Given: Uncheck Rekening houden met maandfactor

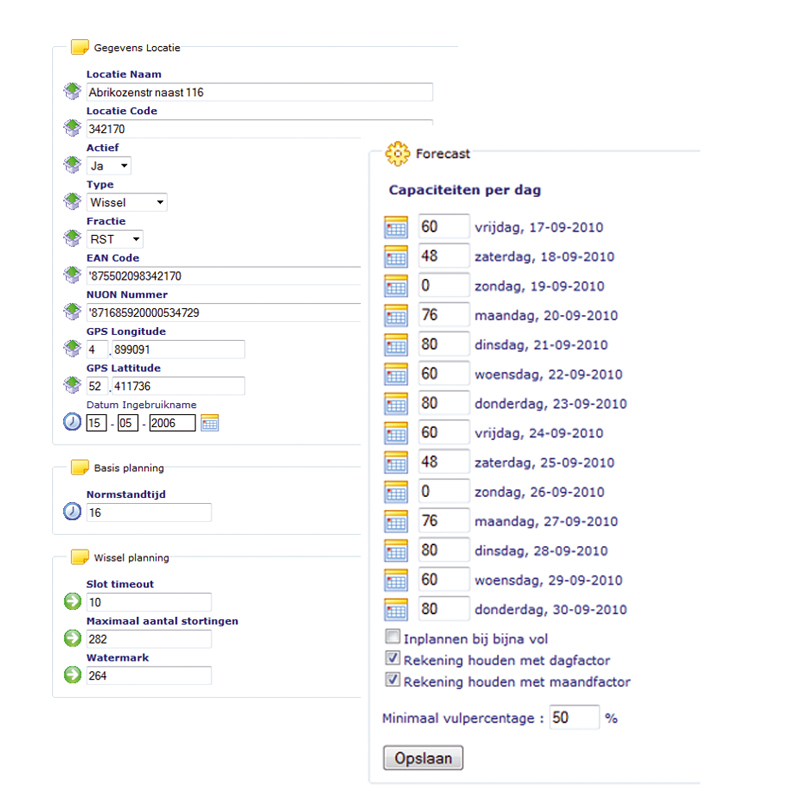Looking at the screenshot, I should 393,682.
